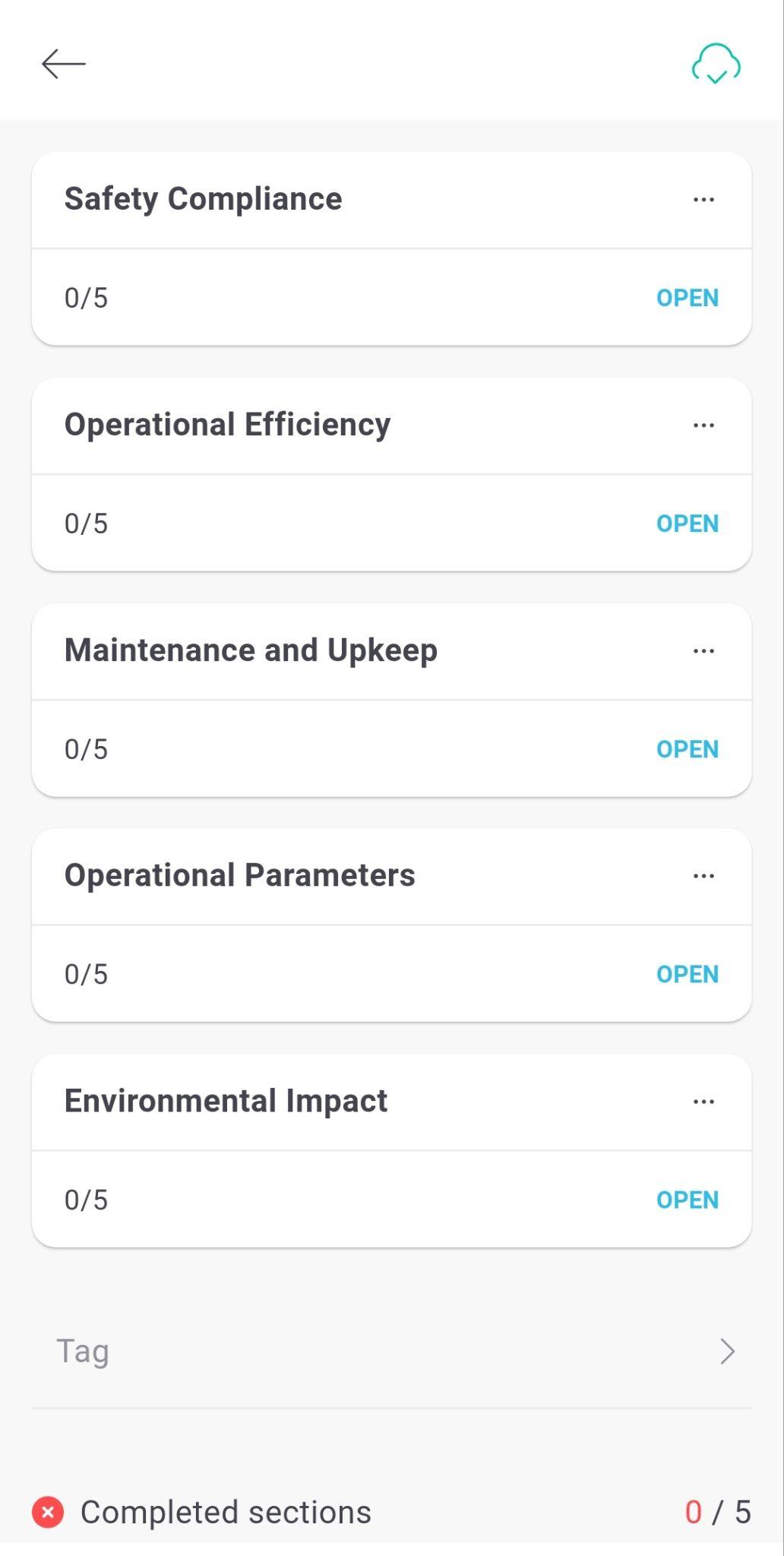The image size is (784, 1556).
Task: Open the Maintenance and Upkeep section
Action: pyautogui.click(x=688, y=749)
